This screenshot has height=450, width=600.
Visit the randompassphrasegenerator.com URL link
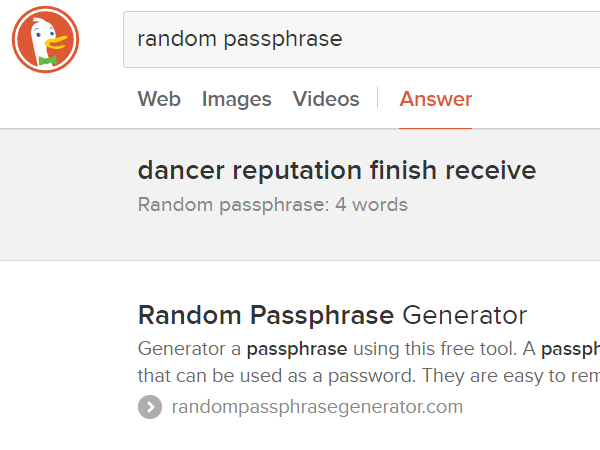point(317,407)
